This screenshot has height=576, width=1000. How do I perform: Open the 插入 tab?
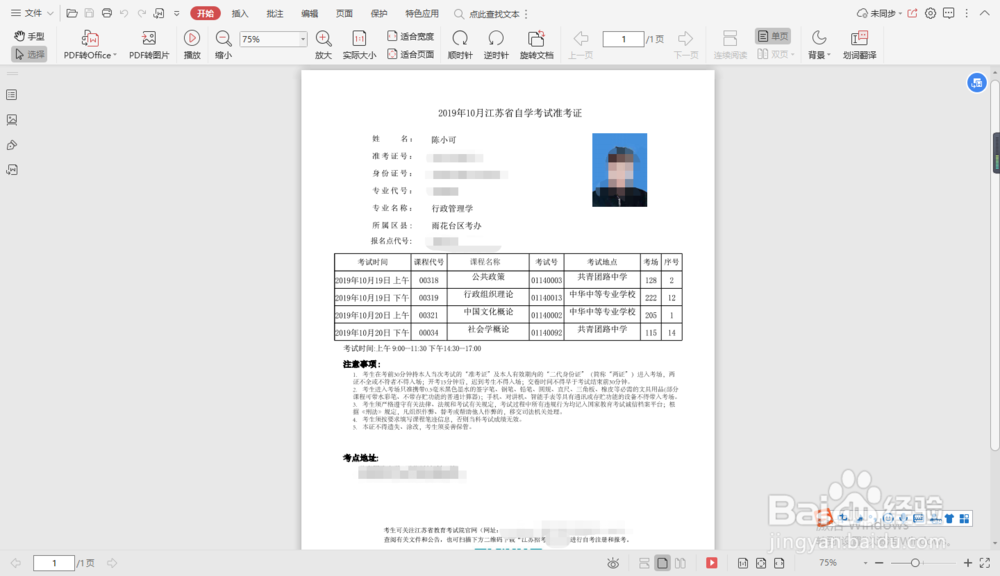240,13
